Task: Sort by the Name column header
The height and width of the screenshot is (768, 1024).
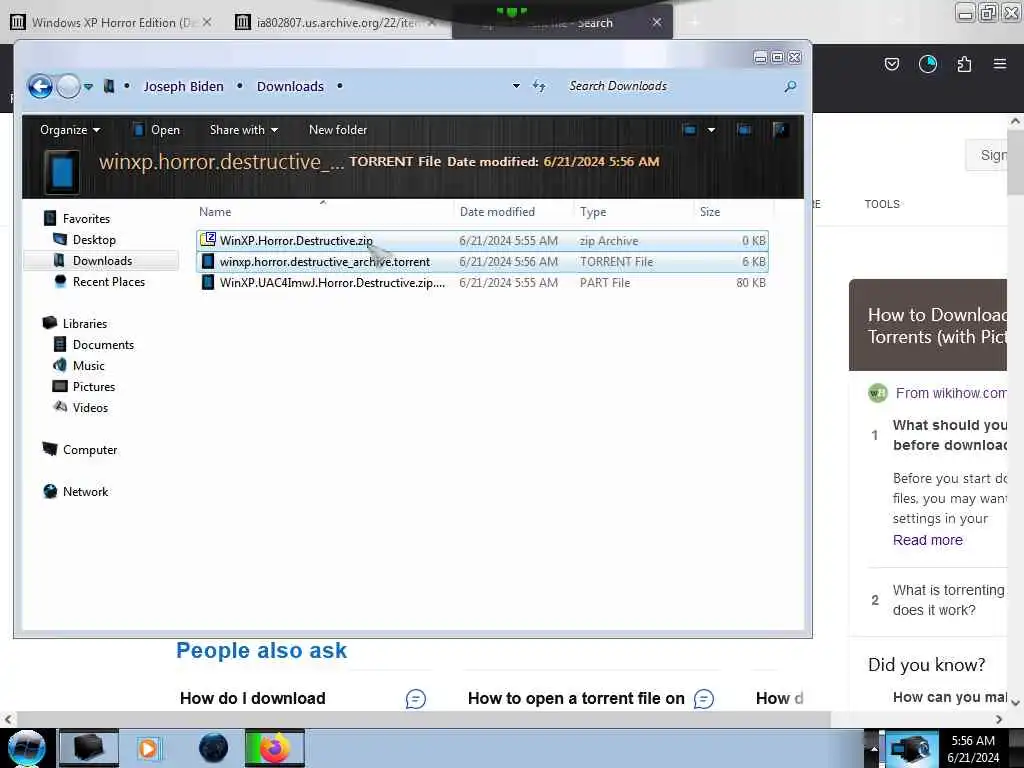Action: point(323,212)
